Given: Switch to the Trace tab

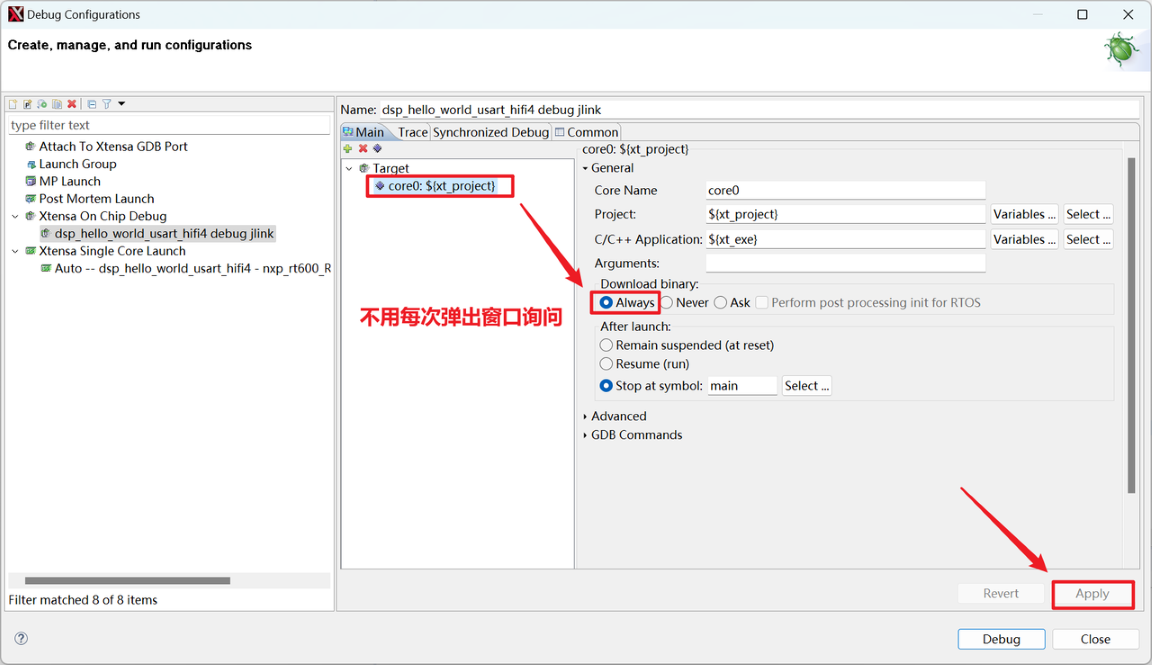Looking at the screenshot, I should pos(412,131).
